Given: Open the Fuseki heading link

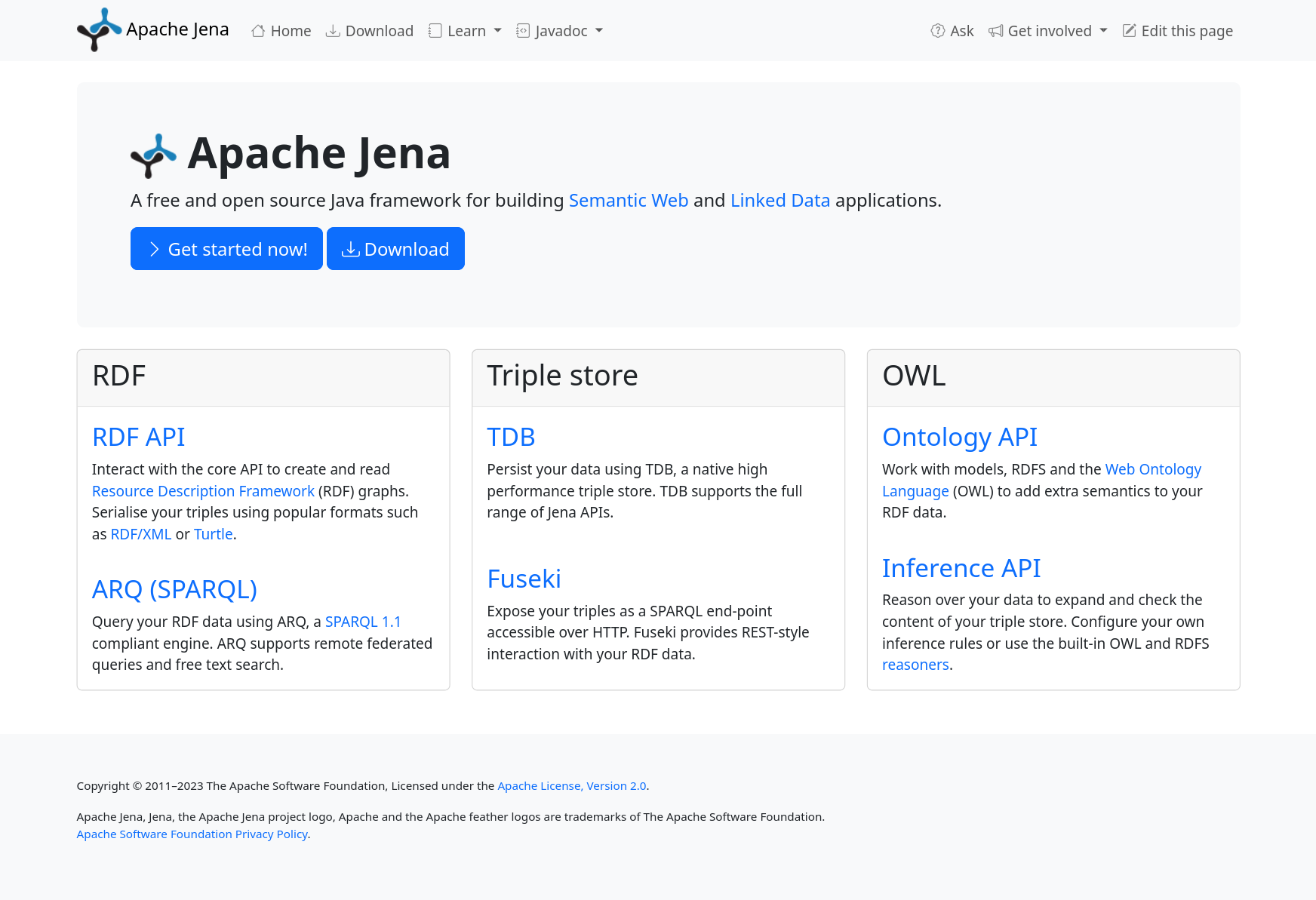Looking at the screenshot, I should tap(524, 579).
